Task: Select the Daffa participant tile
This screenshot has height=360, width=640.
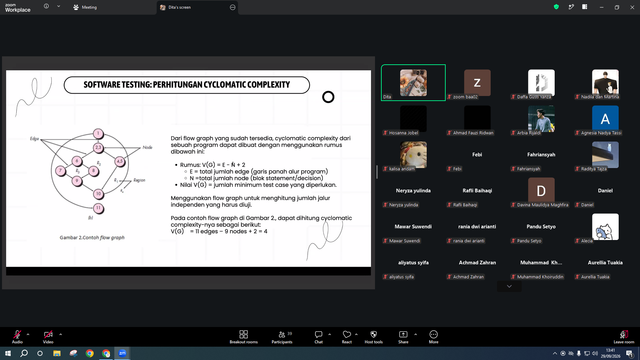Action: [541, 82]
